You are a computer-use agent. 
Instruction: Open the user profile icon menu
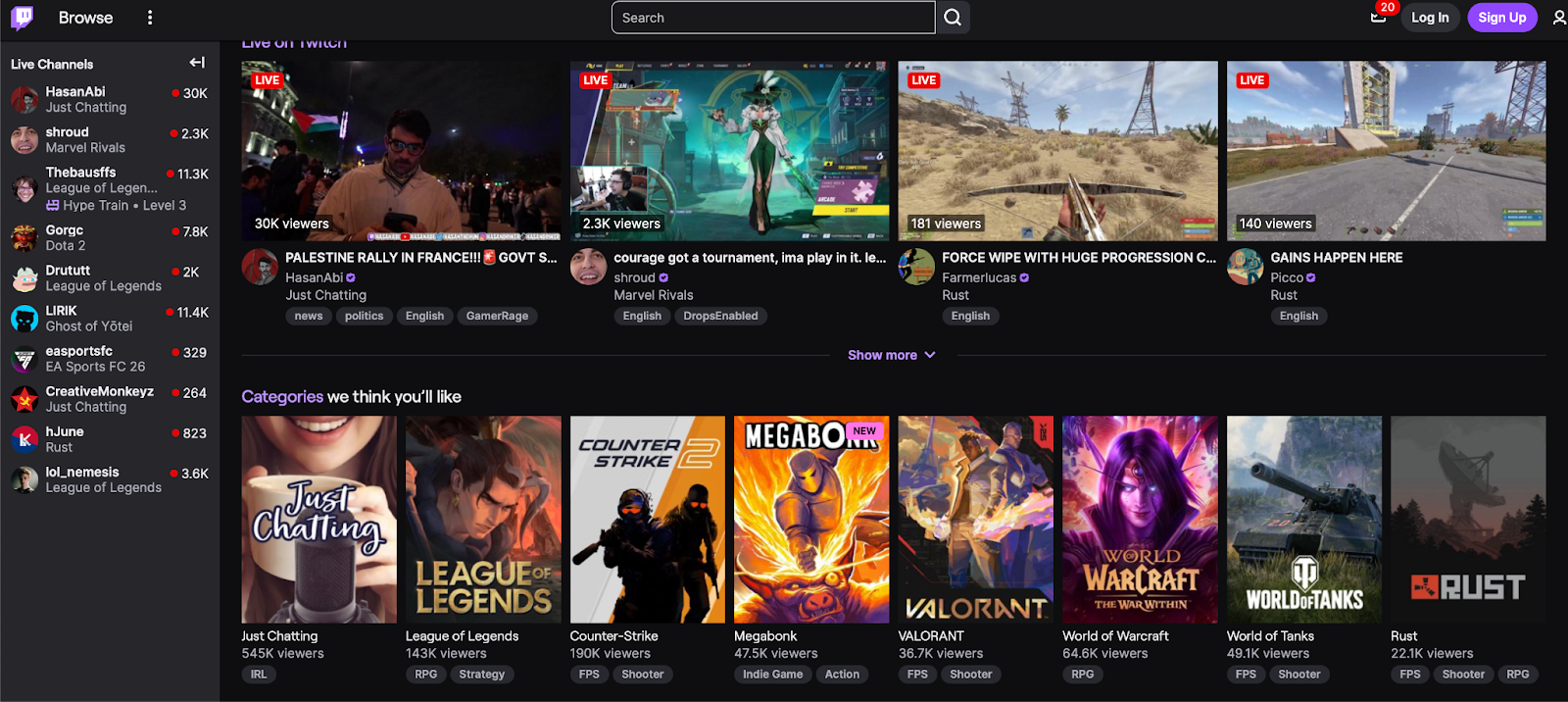1558,18
